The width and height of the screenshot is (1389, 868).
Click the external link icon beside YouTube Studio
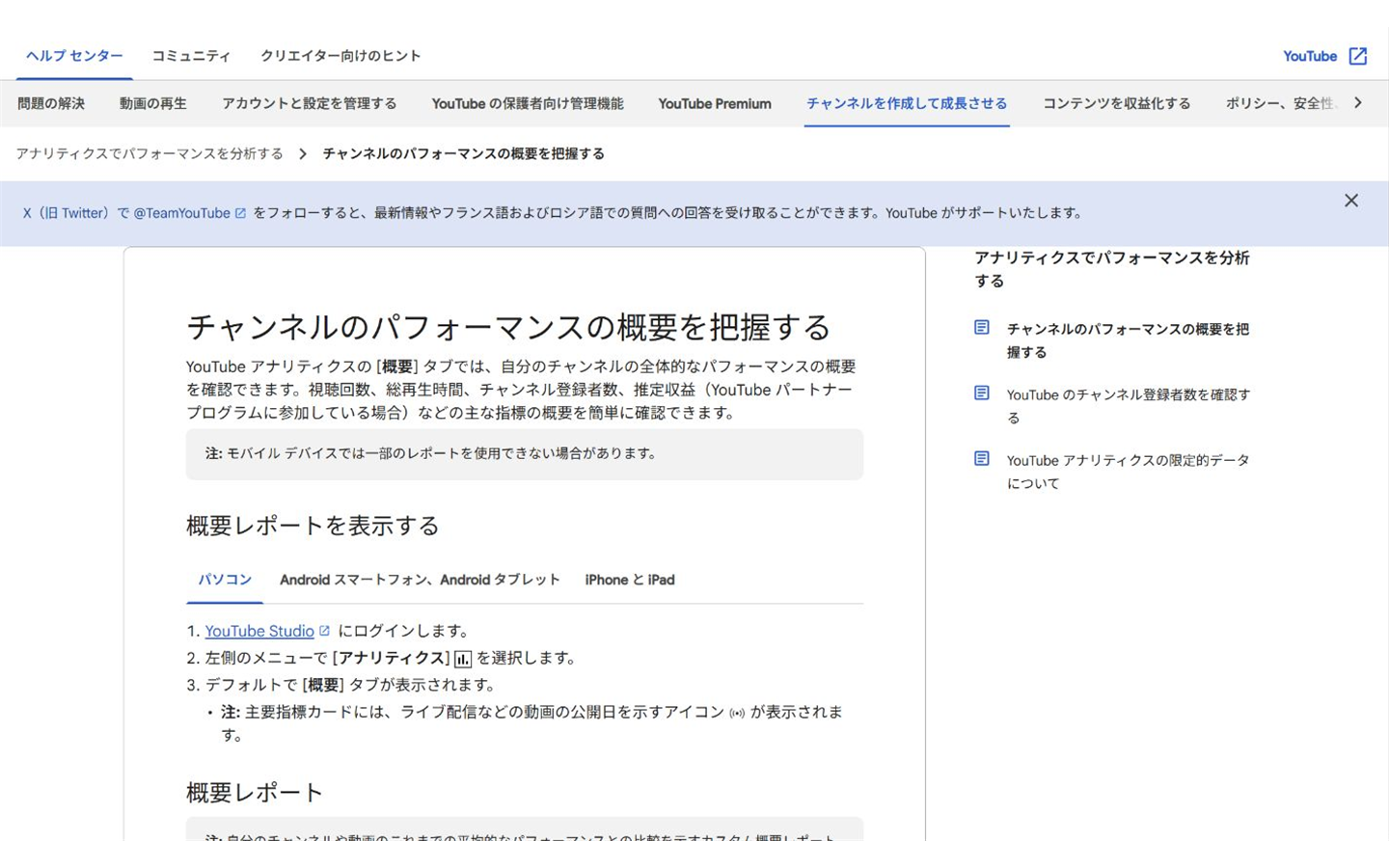coord(324,631)
